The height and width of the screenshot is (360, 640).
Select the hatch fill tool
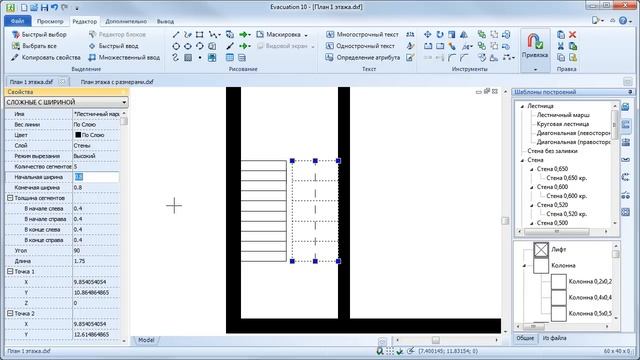point(188,58)
